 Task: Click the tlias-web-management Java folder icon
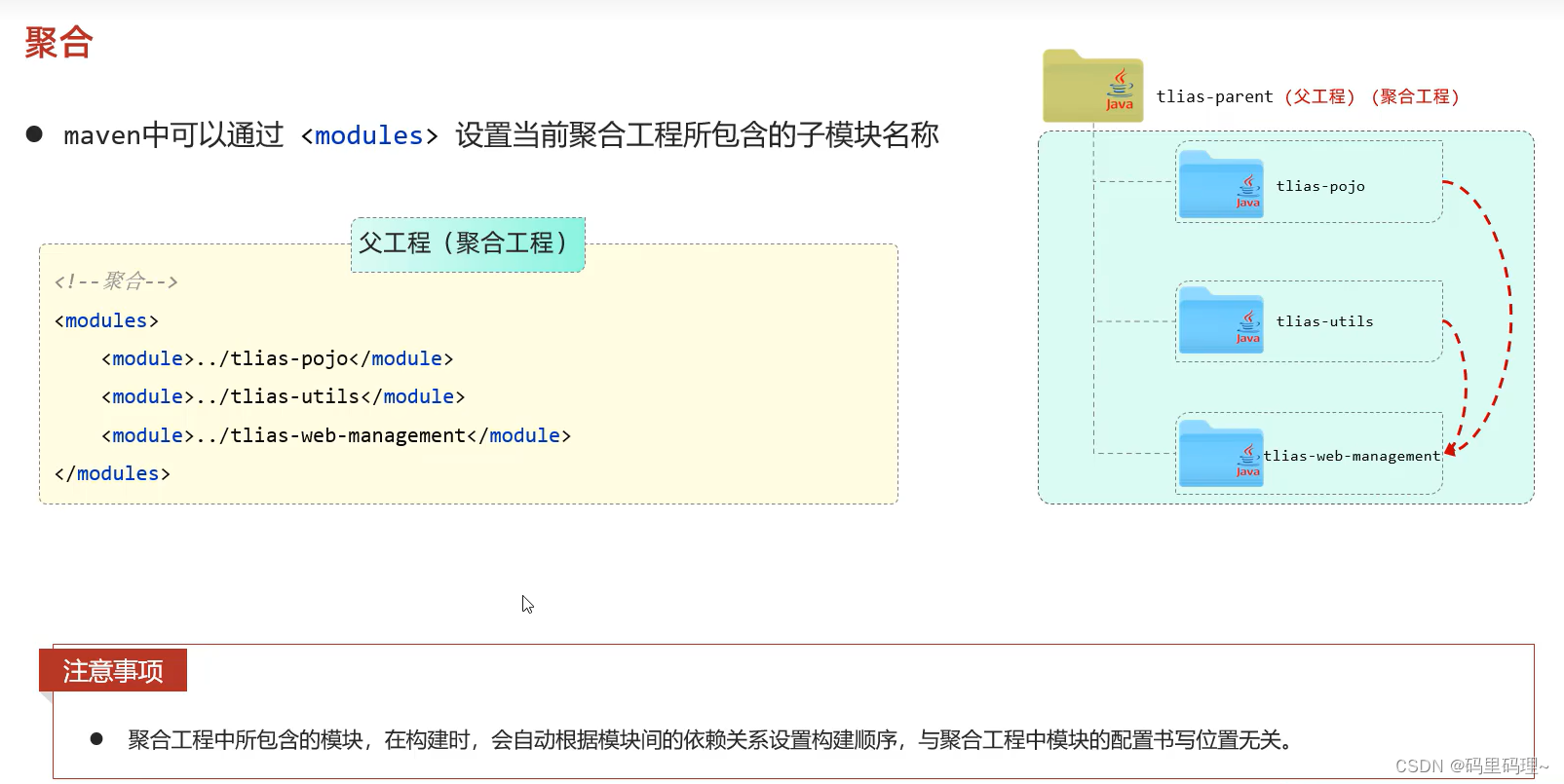(1221, 454)
